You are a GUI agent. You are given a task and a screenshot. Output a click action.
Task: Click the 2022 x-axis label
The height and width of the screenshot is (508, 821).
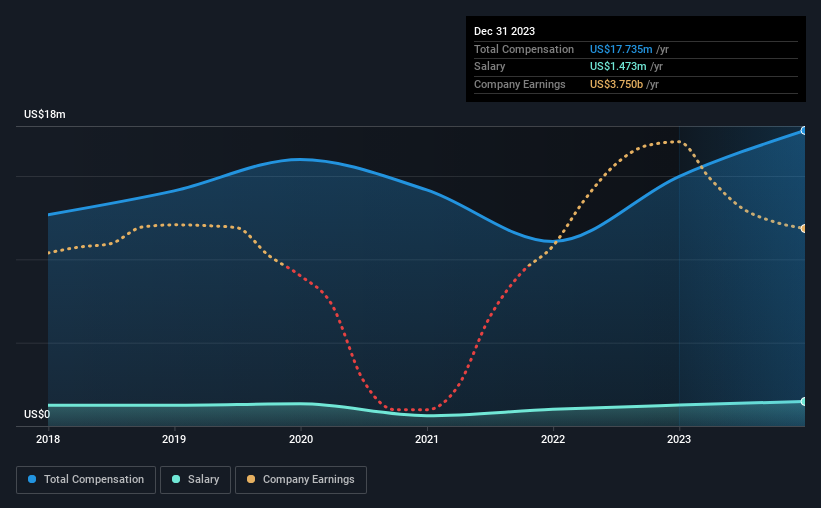553,439
